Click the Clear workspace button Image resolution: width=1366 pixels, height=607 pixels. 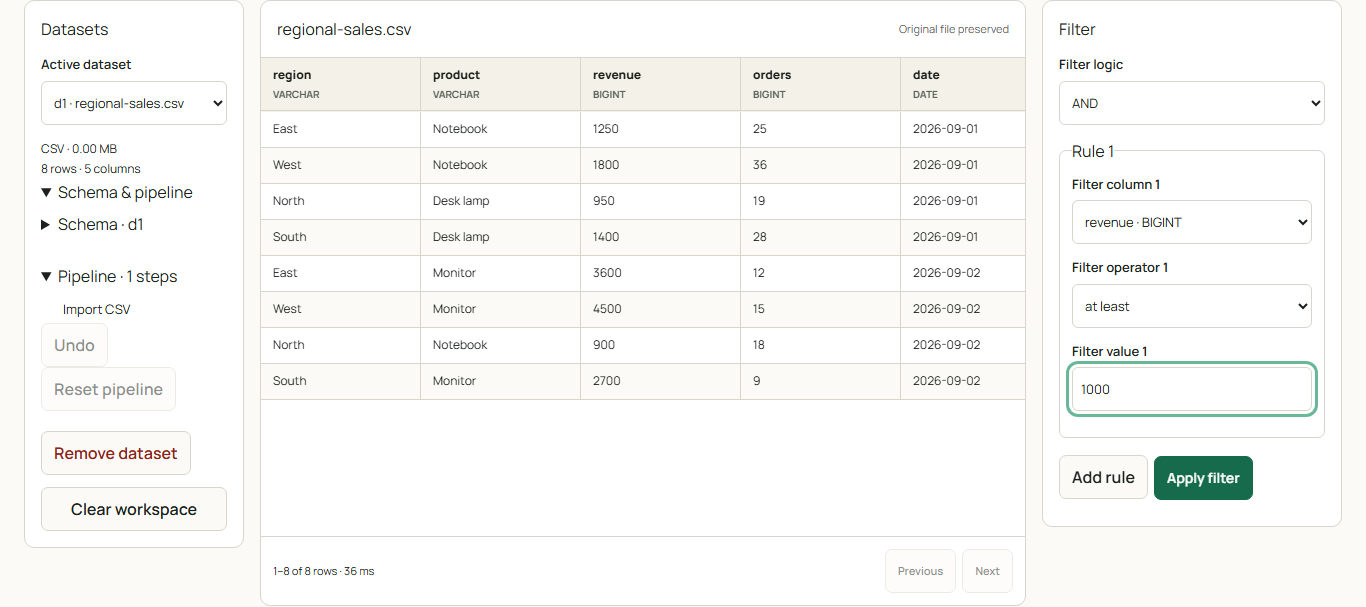134,509
